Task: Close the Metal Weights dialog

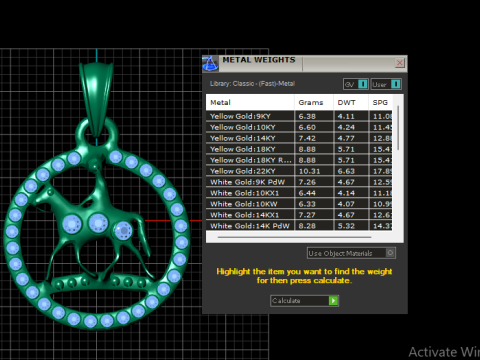Action: click(400, 63)
